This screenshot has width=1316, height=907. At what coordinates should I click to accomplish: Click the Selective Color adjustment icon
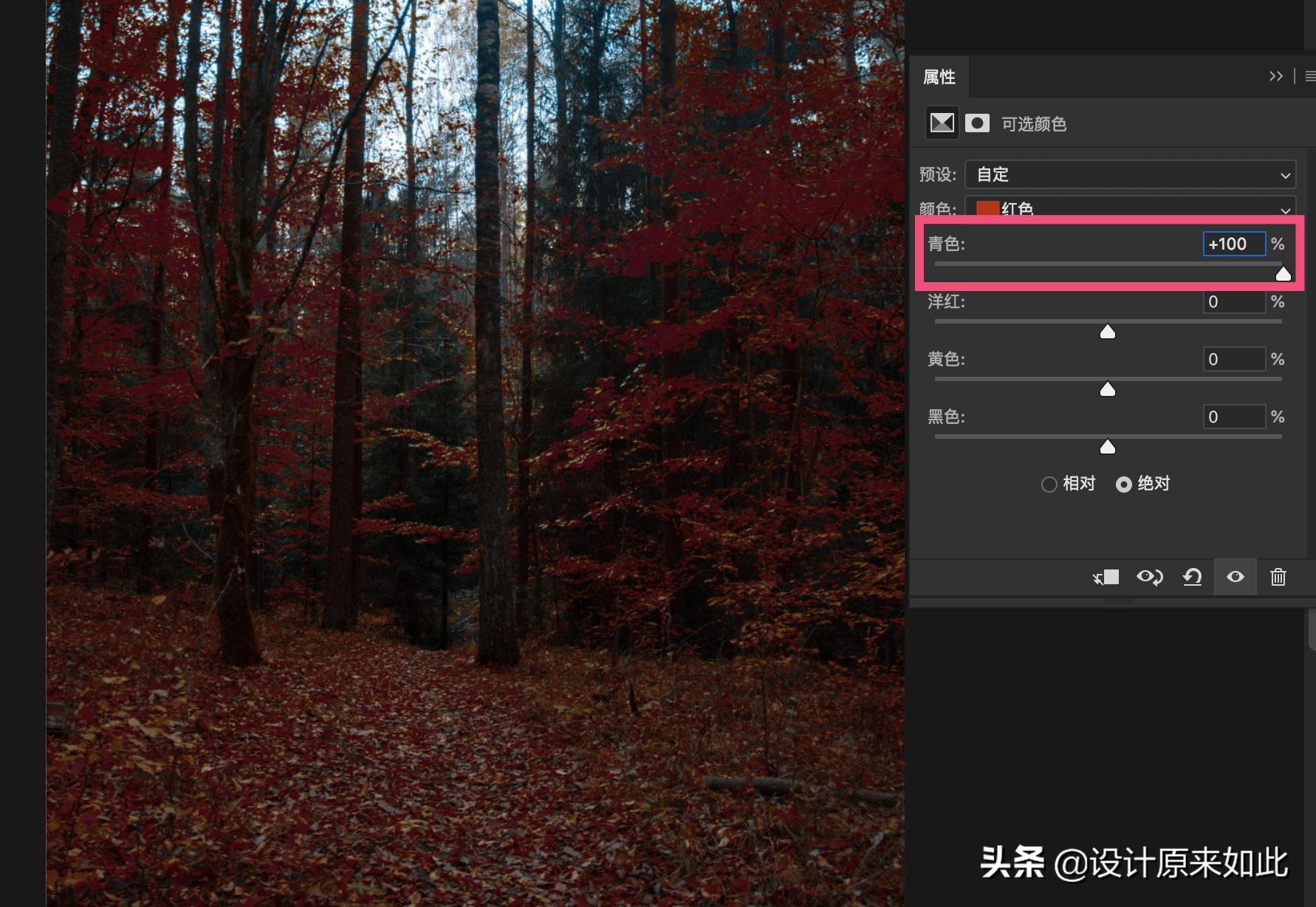coord(942,123)
